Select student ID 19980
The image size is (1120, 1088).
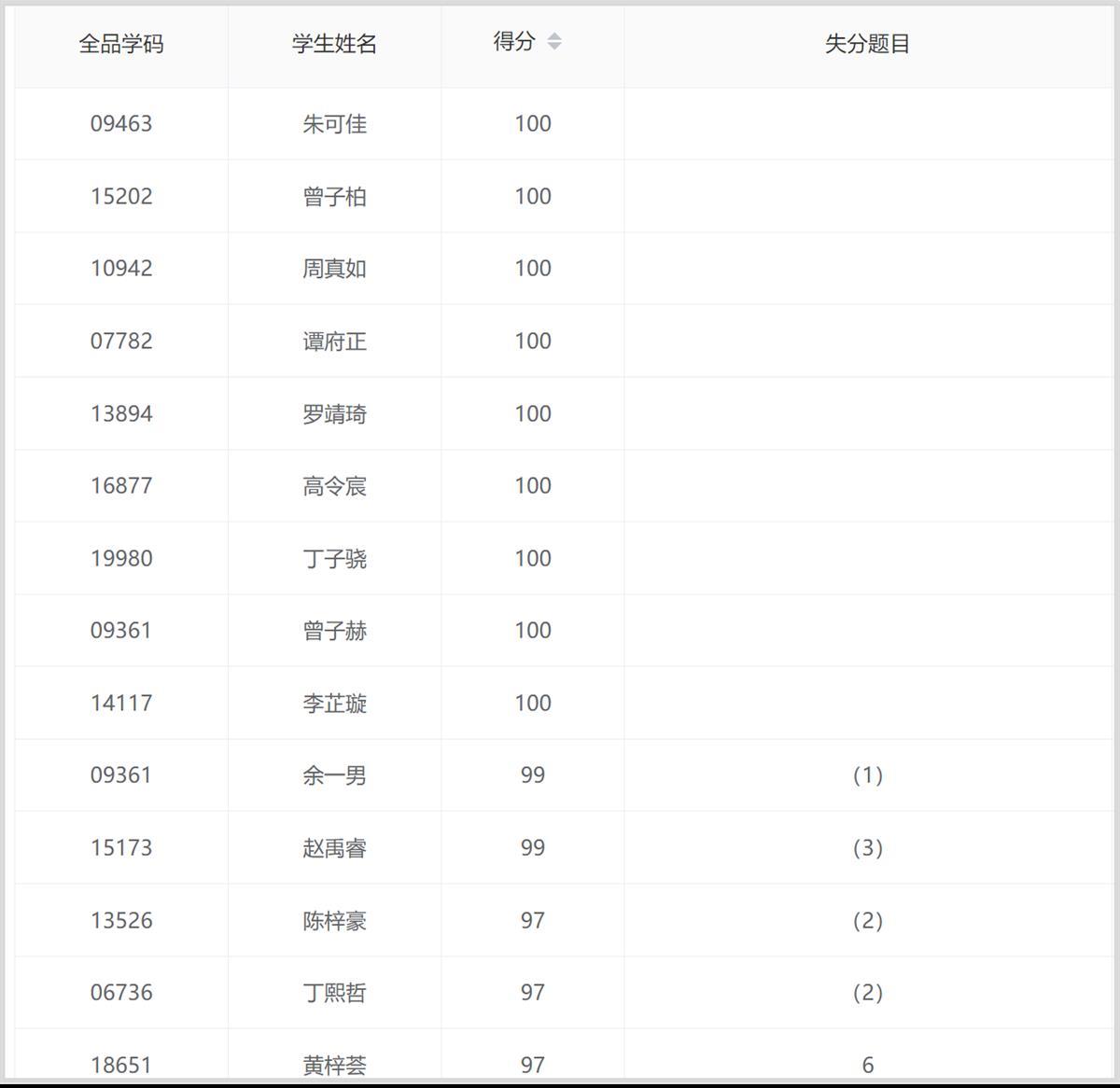[121, 559]
